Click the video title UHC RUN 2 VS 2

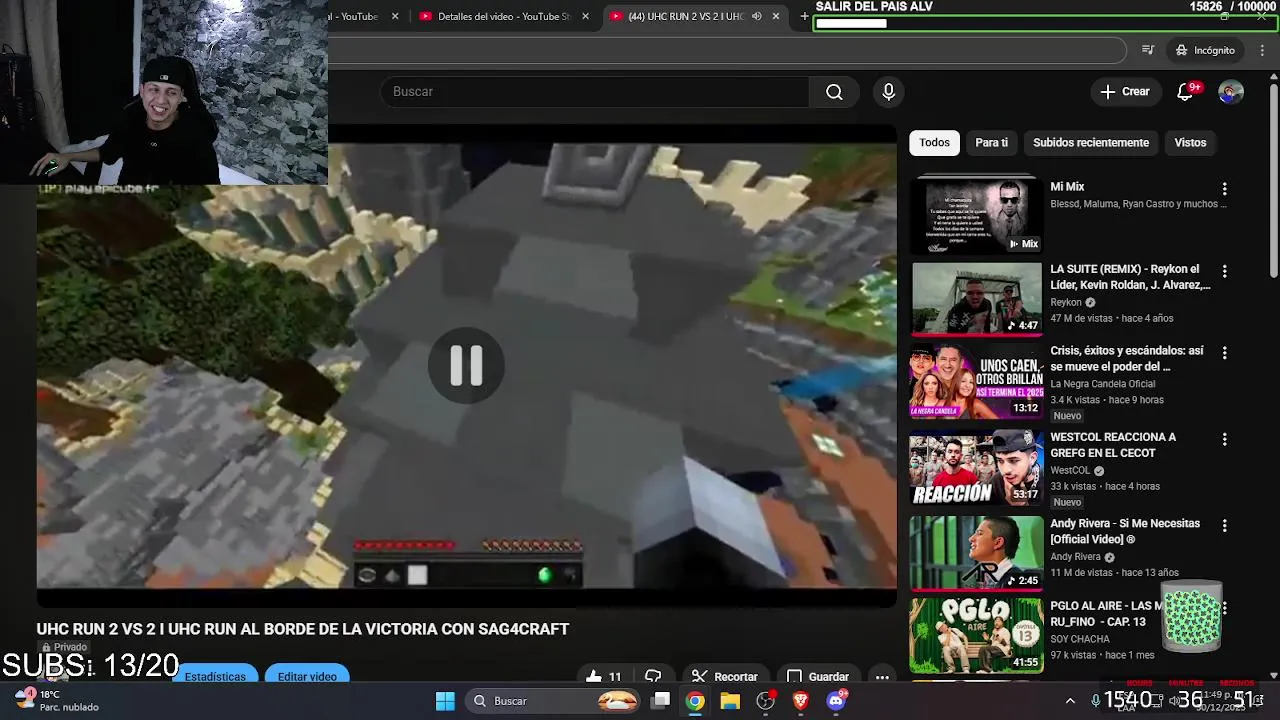pos(303,629)
